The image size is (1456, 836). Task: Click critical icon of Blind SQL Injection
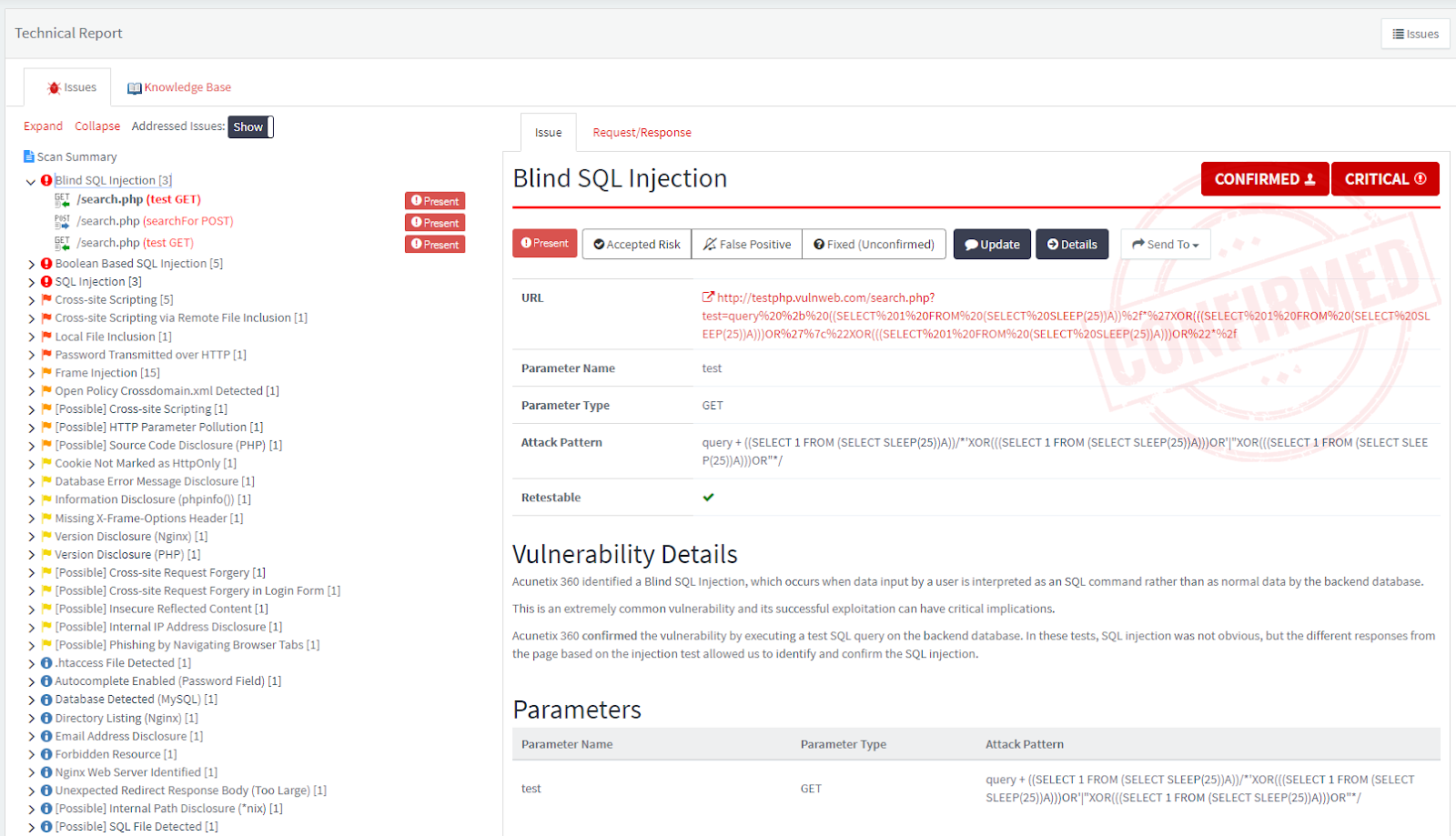(46, 180)
